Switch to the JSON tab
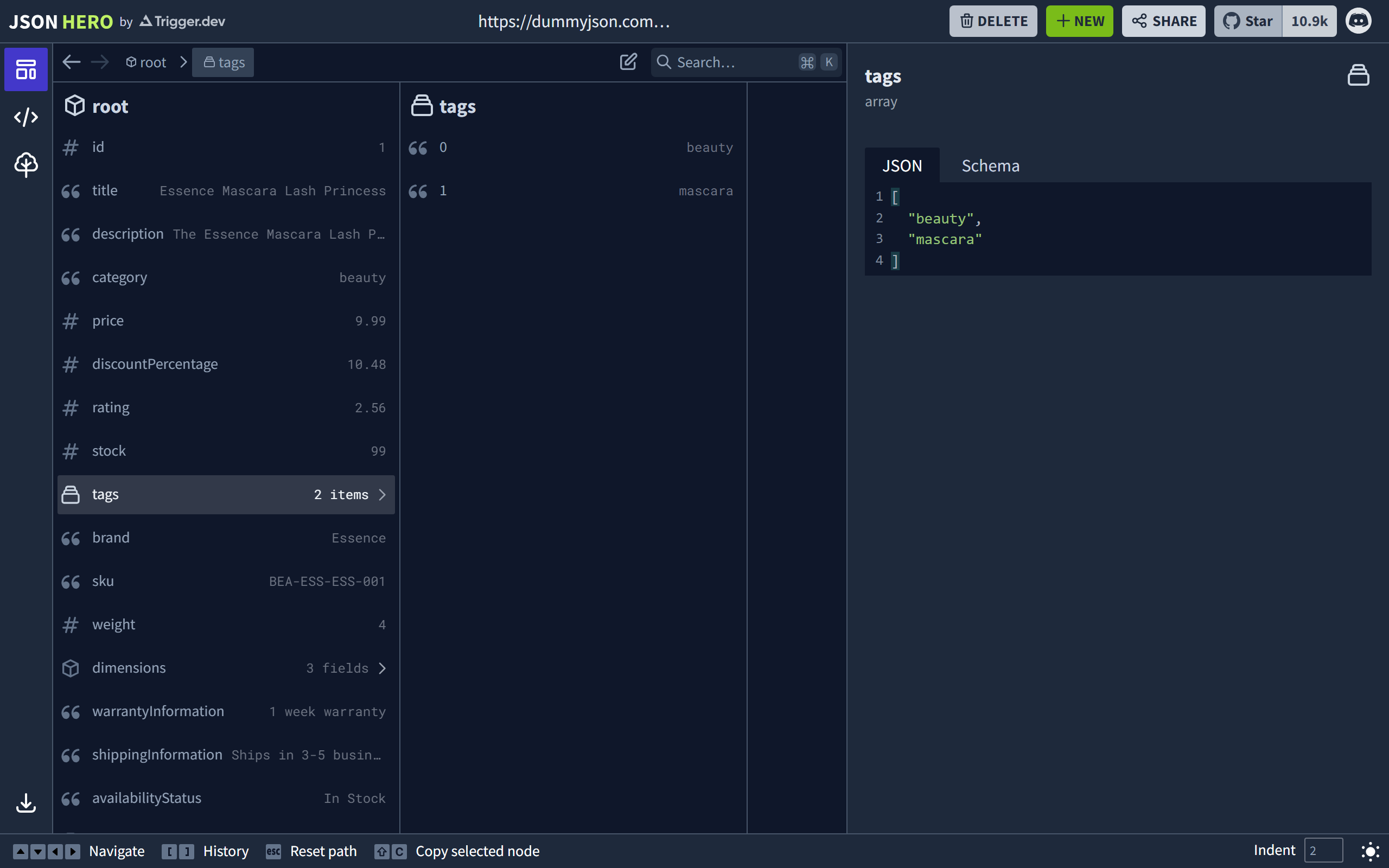Viewport: 1389px width, 868px height. coord(902,165)
